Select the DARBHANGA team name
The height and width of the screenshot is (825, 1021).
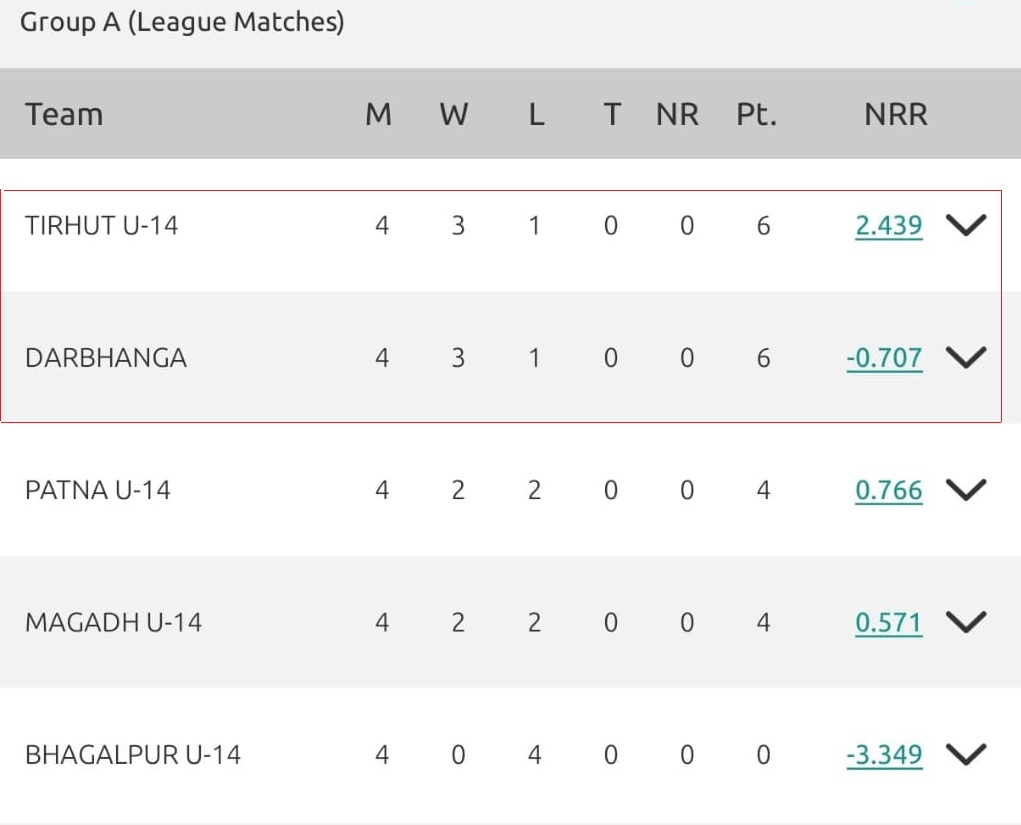tap(106, 358)
